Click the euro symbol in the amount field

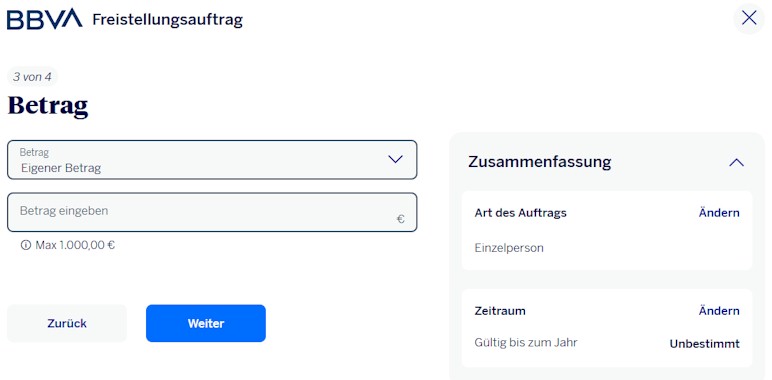point(401,220)
